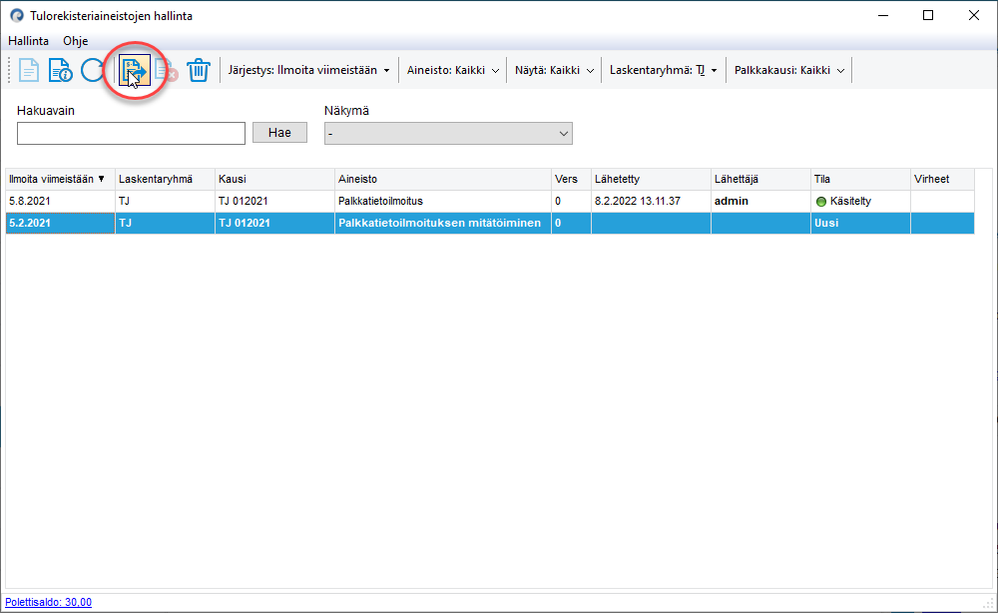Viewport: 998px width, 613px height.
Task: Close the Tulorekisteriaineistojen hallinta window
Action: pos(974,15)
